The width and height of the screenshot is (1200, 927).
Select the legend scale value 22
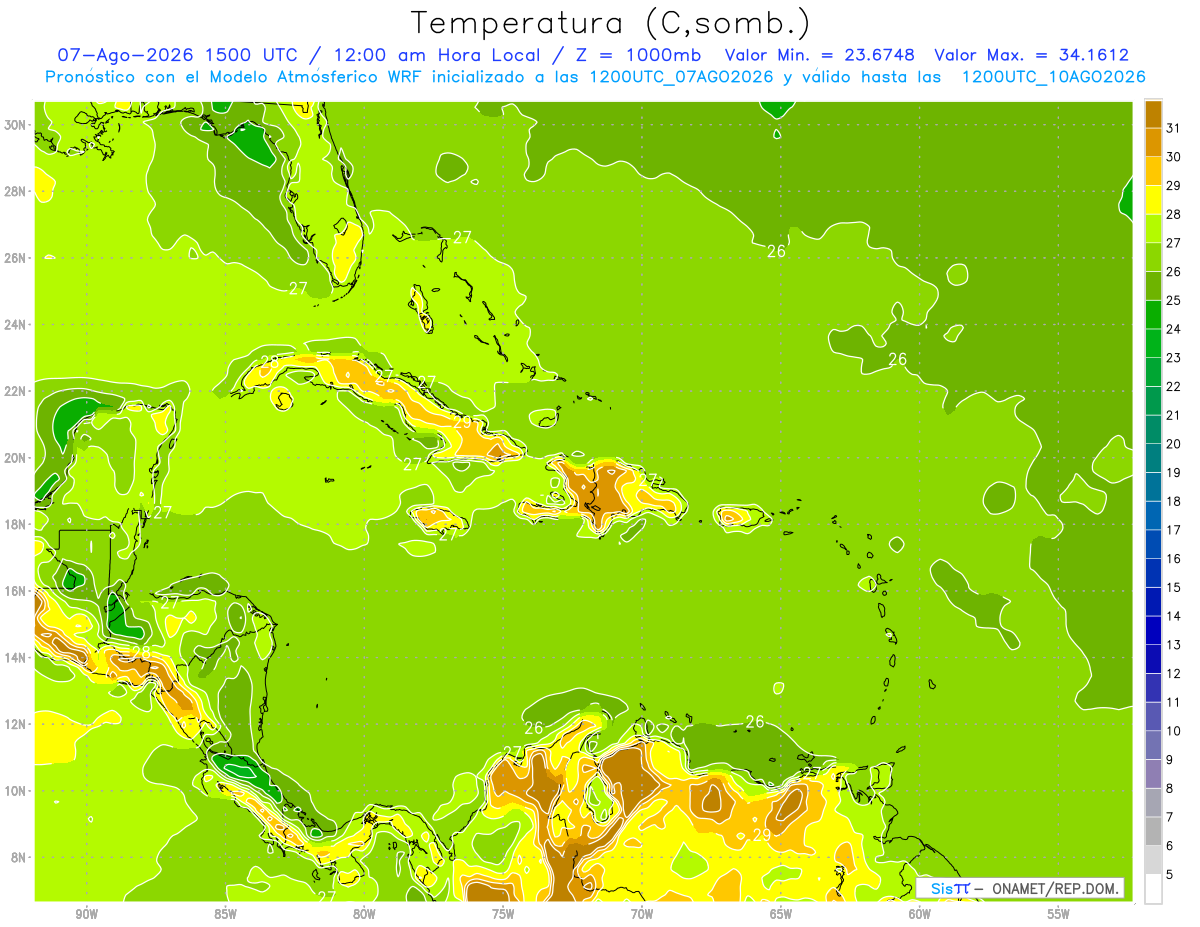click(x=1174, y=386)
